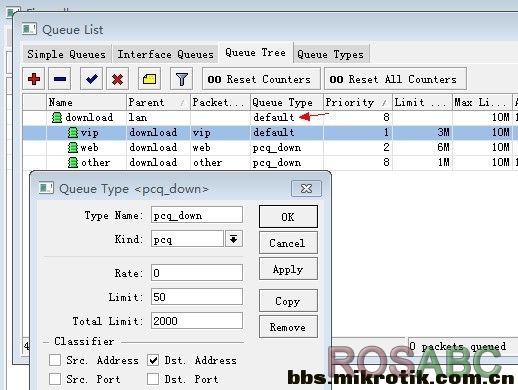Image resolution: width=518 pixels, height=390 pixels.
Task: Click the green queue icon beside download
Action: (57, 117)
